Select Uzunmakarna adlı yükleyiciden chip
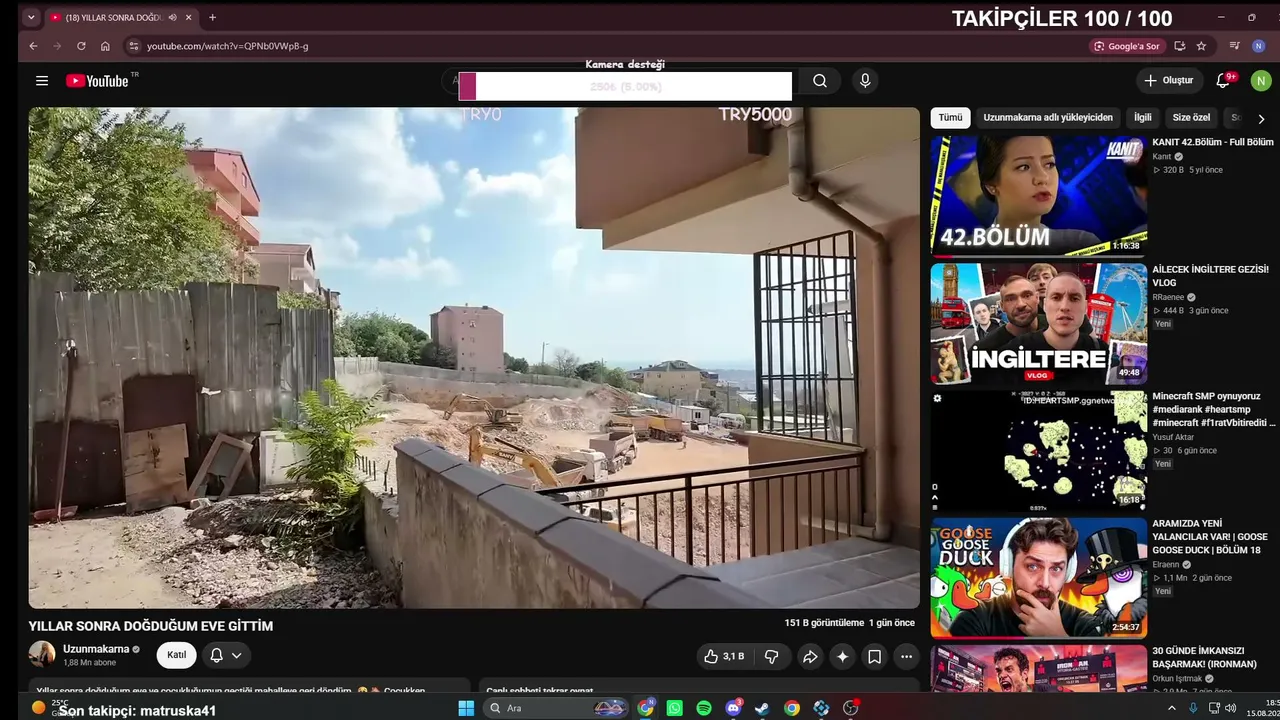Screen dimensions: 1280x720 (1048, 118)
